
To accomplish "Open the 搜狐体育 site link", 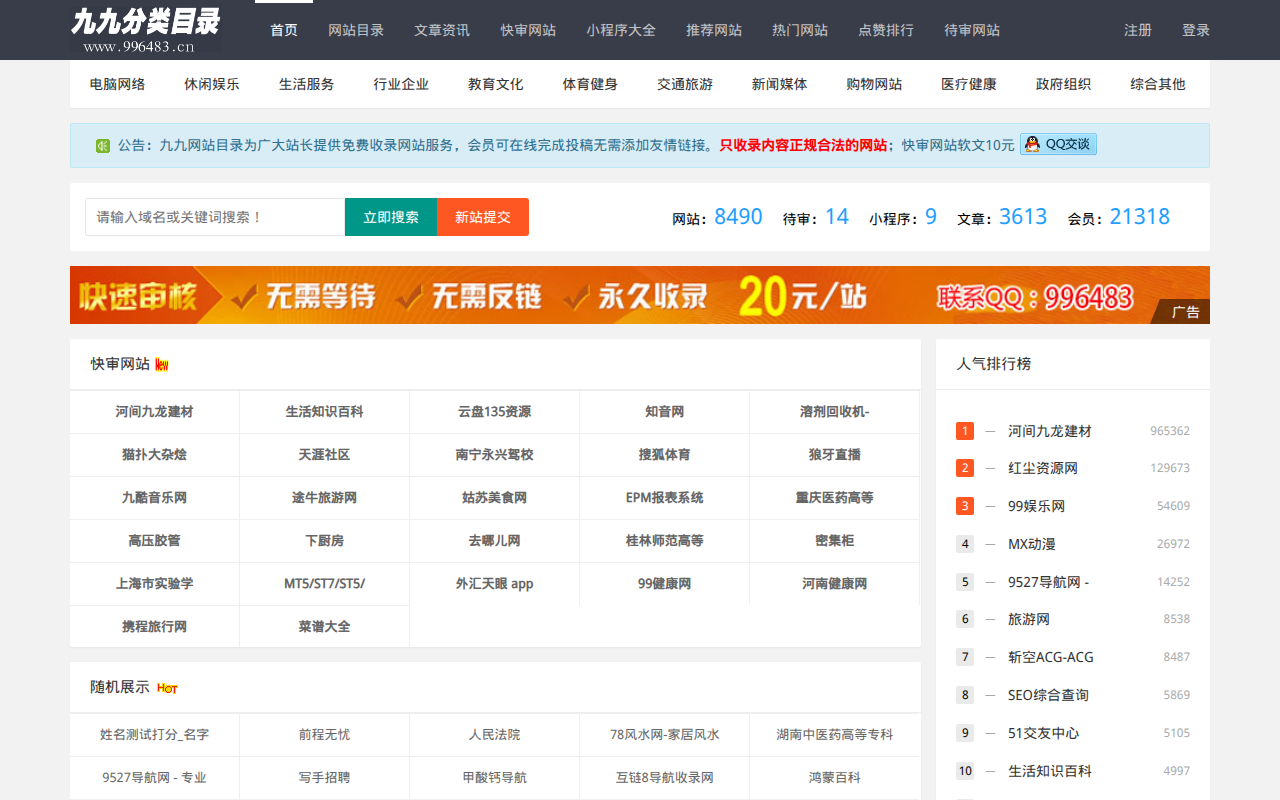I will (x=664, y=455).
